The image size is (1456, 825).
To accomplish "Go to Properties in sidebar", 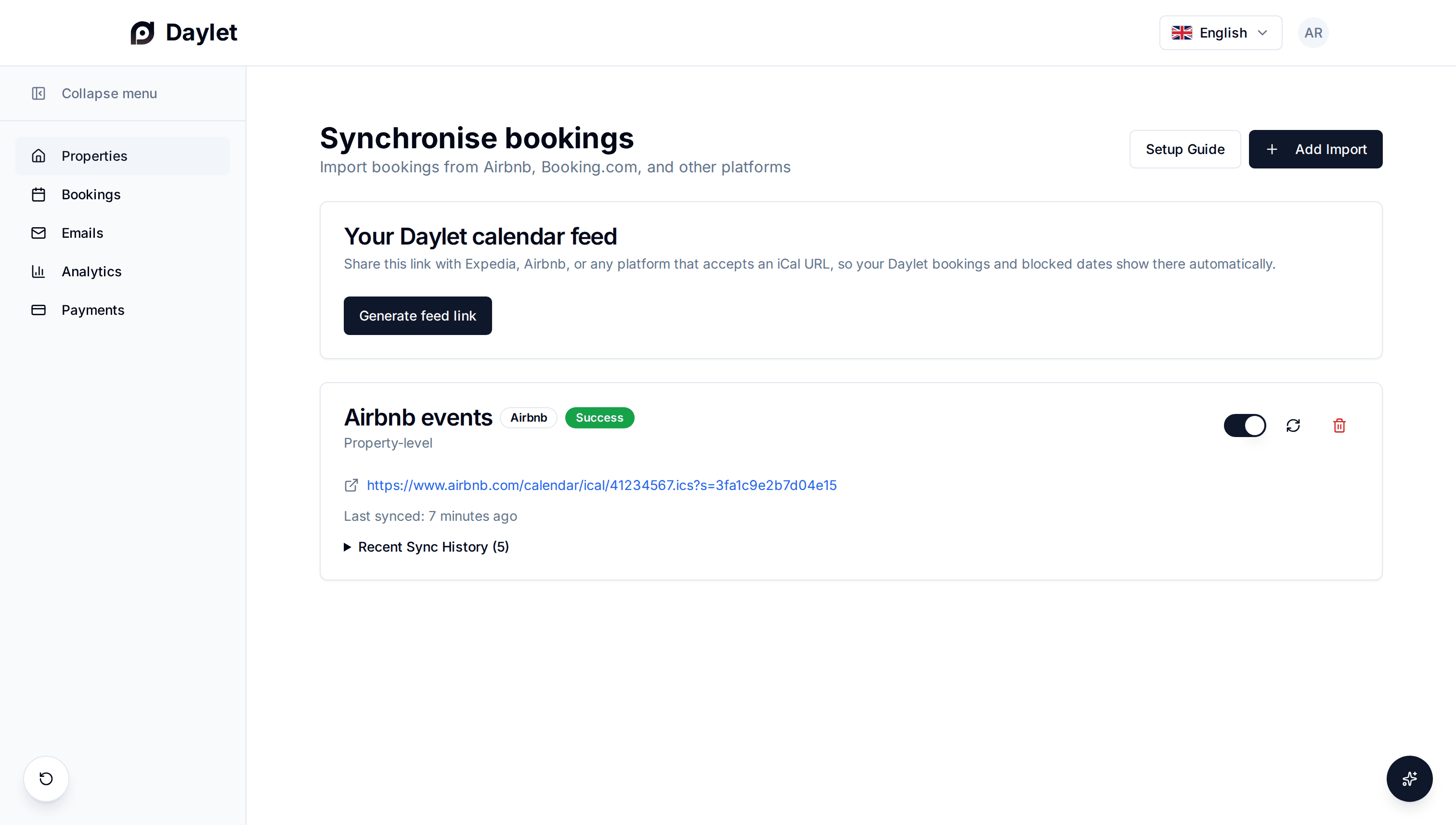I will click(123, 156).
